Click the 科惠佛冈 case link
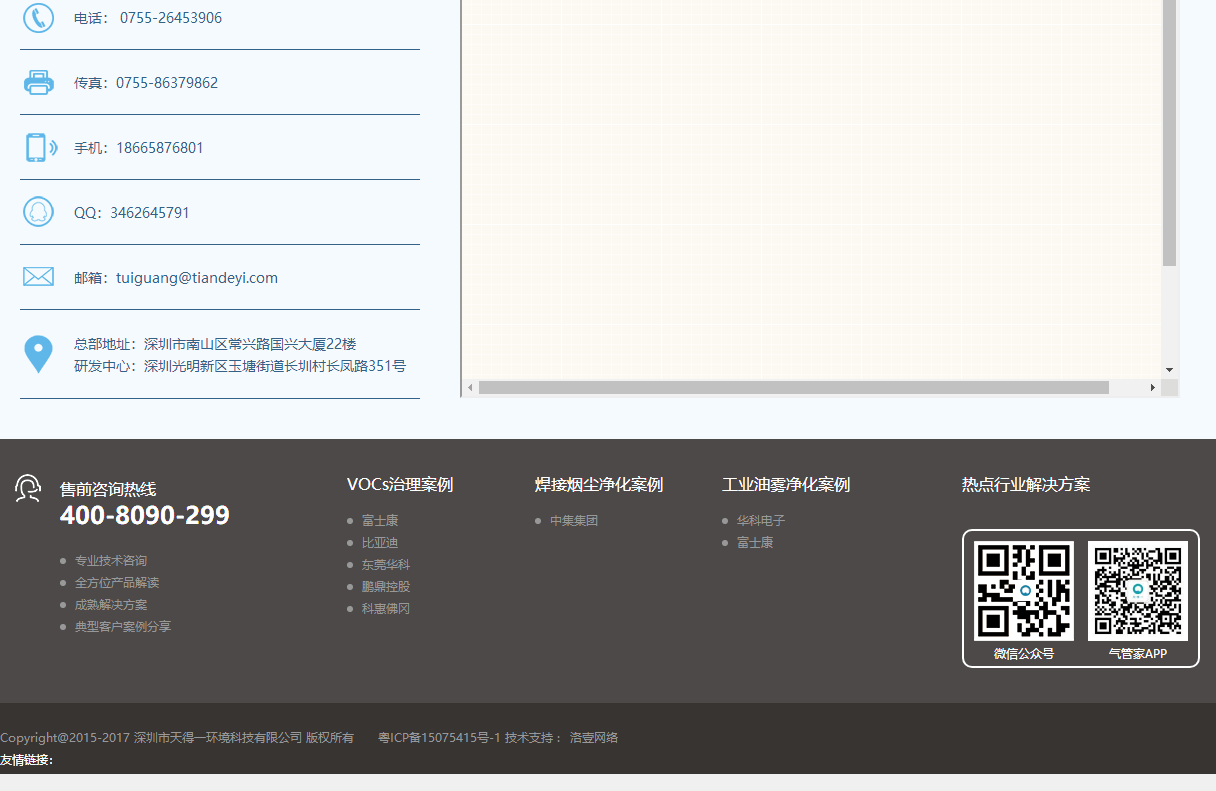This screenshot has height=791, width=1216. pos(385,608)
